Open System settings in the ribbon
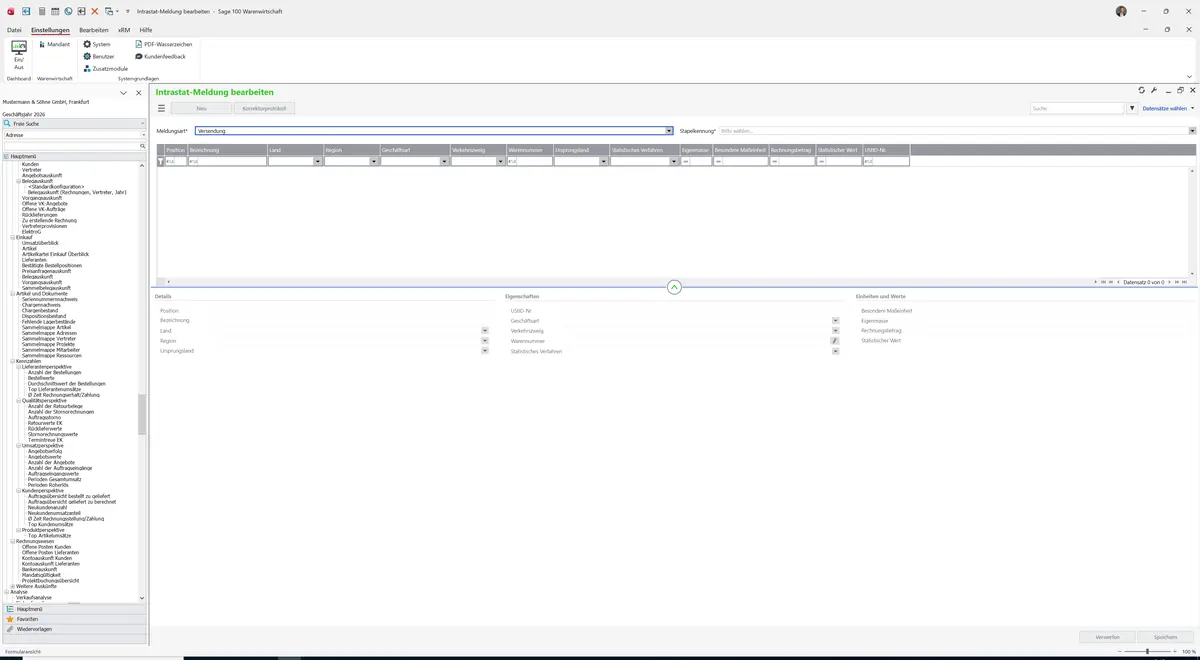The image size is (1200, 660). [97, 44]
